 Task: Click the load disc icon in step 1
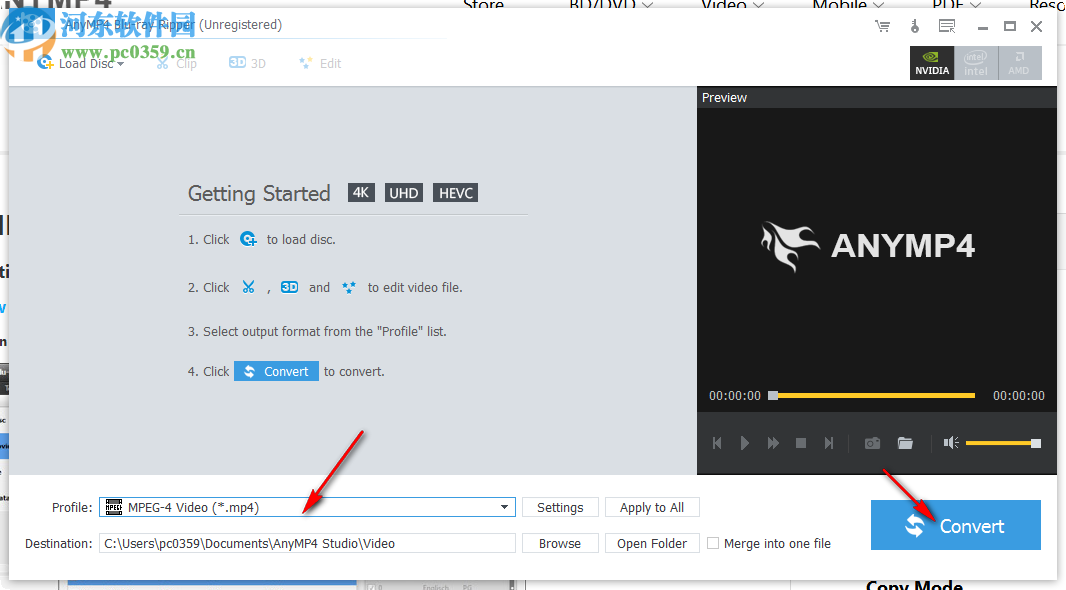point(248,239)
